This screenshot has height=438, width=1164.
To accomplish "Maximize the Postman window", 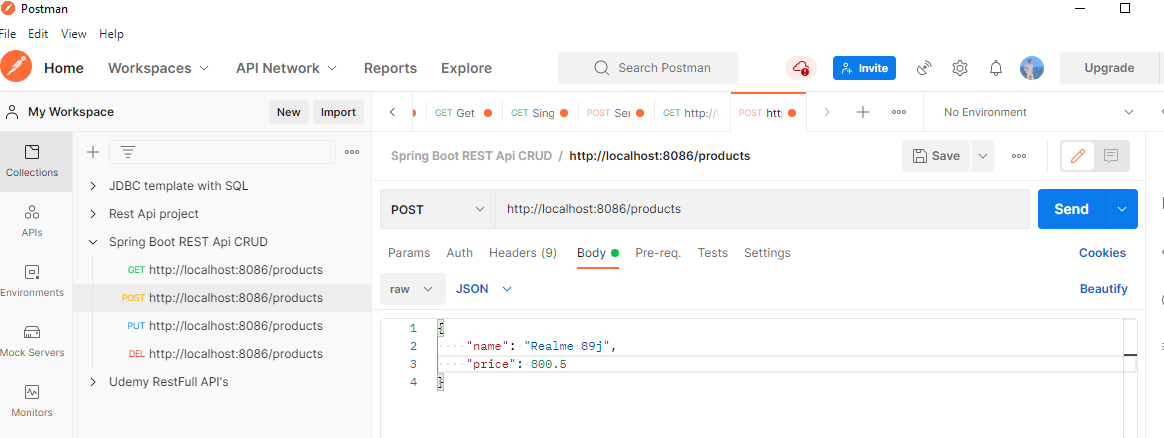I will click(x=1125, y=8).
